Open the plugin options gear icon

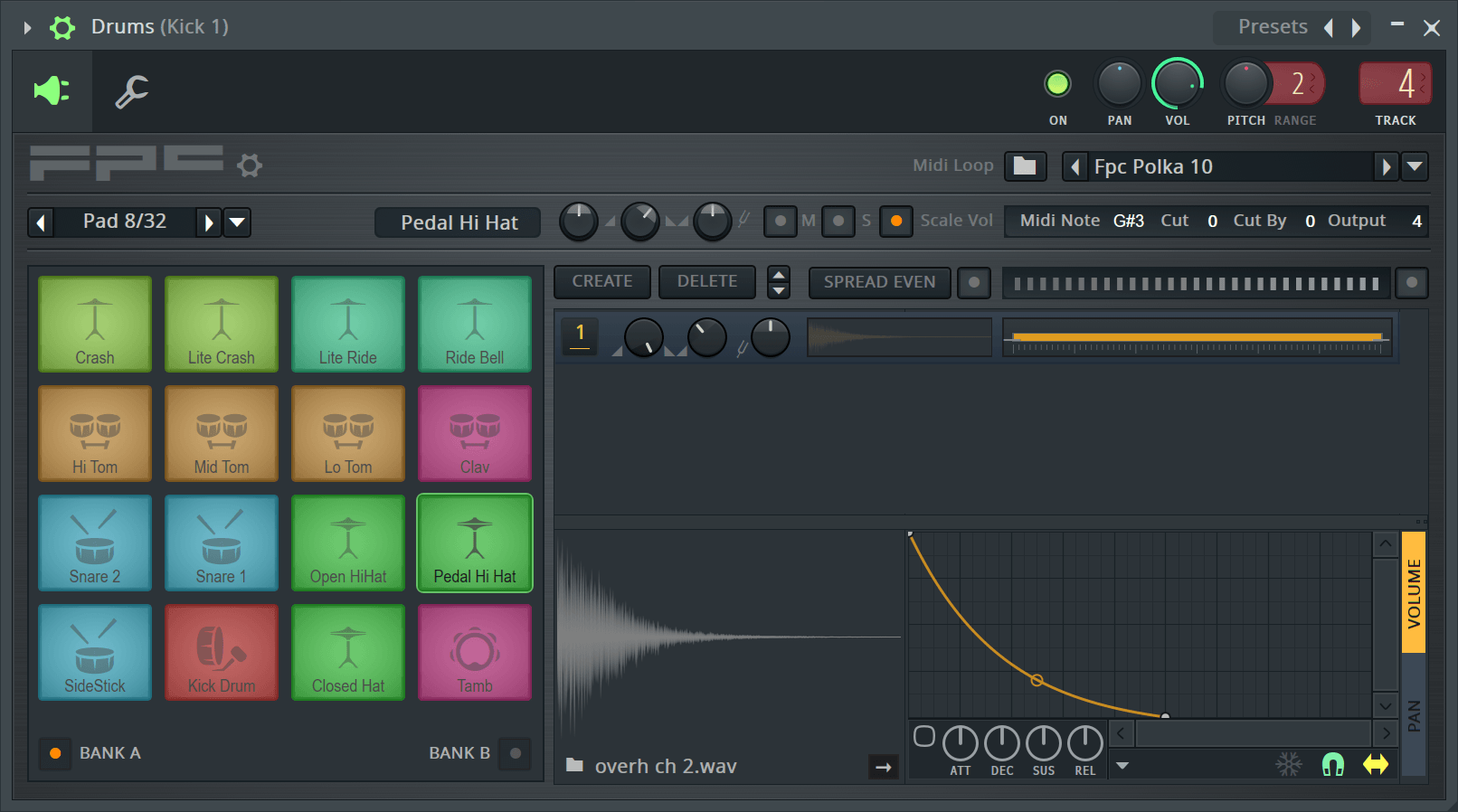62,27
